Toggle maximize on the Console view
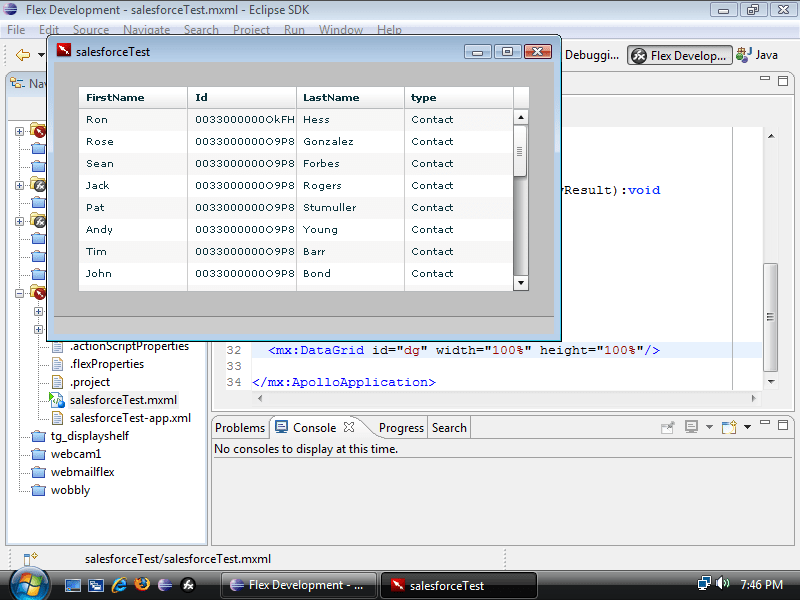800x600 pixels. (784, 424)
